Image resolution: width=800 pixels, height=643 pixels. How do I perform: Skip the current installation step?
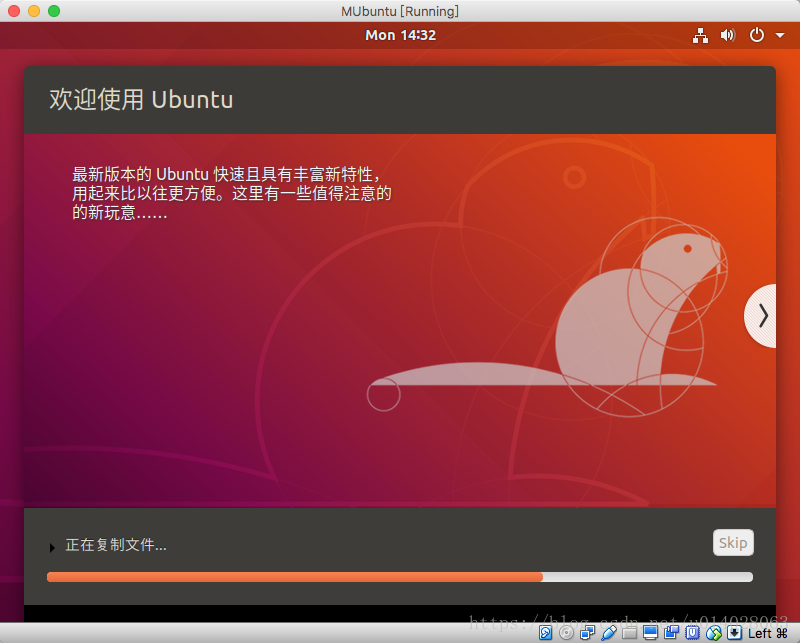pos(733,542)
